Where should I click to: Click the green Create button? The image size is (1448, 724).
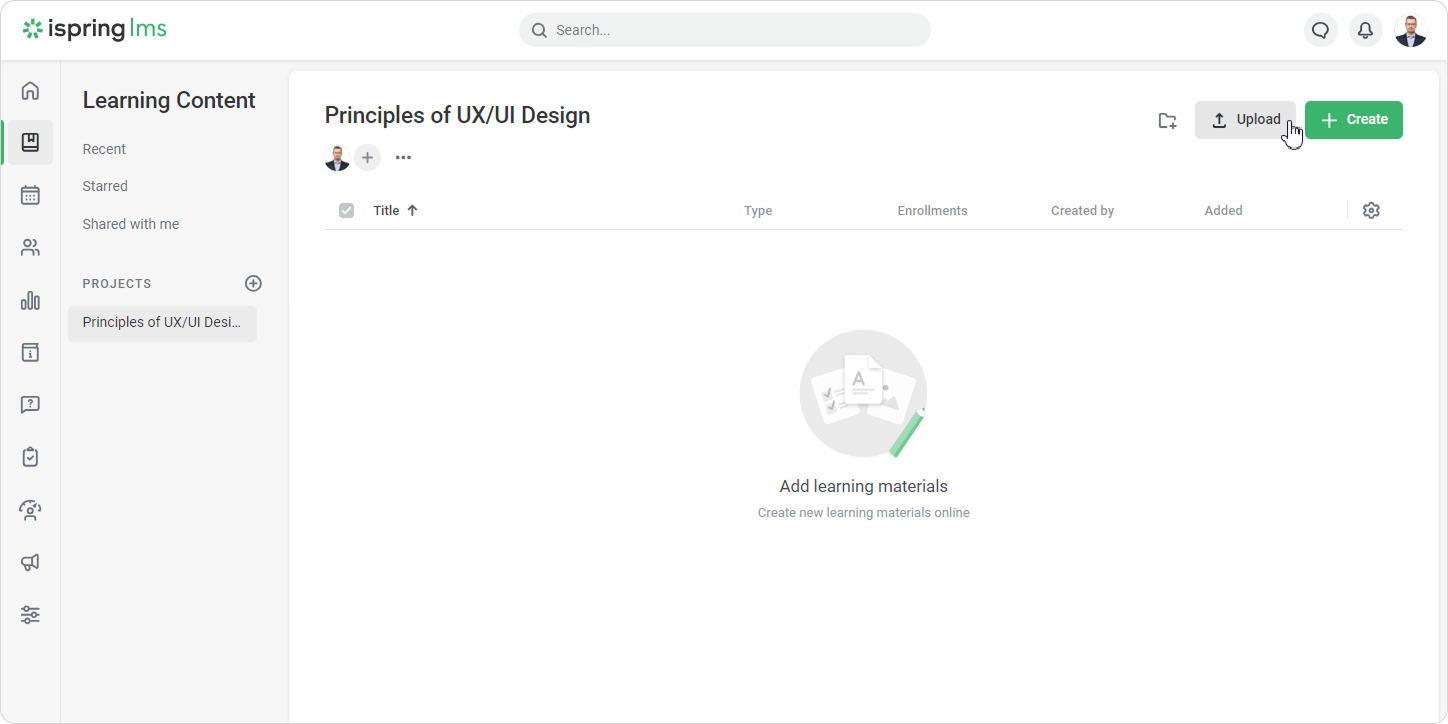(x=1353, y=120)
